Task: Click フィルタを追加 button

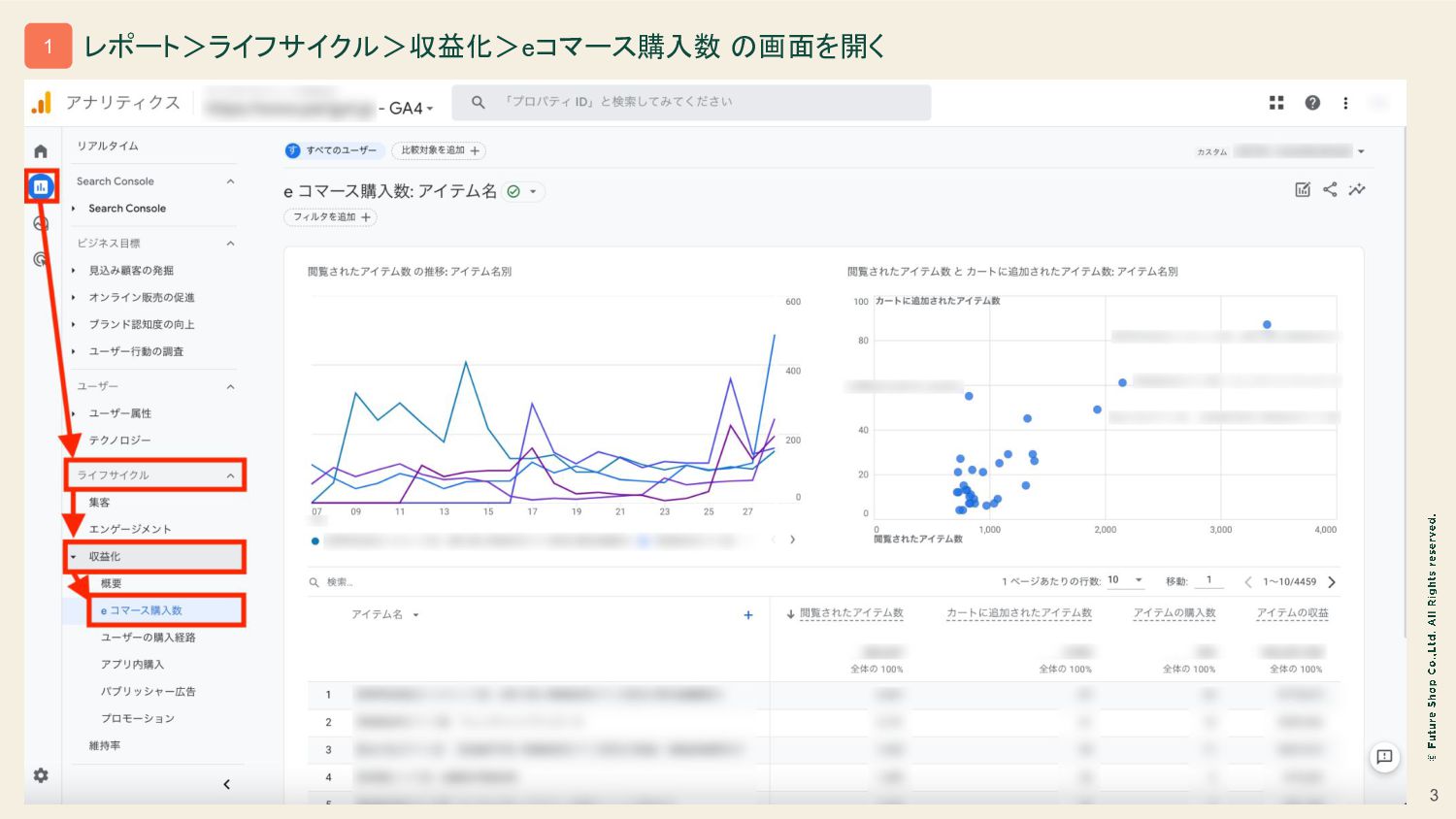Action: coord(331,217)
